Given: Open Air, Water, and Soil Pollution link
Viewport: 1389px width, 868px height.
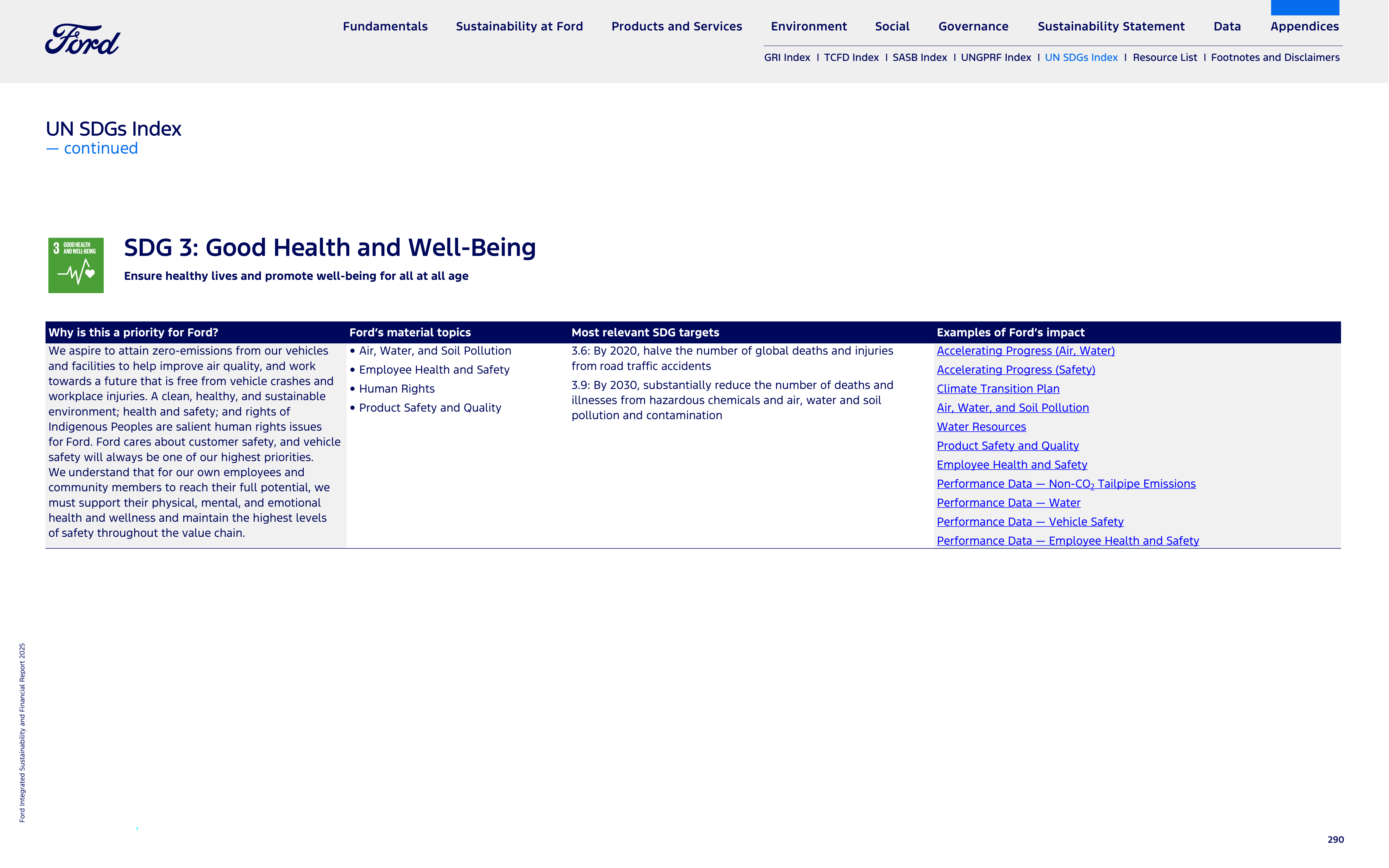Looking at the screenshot, I should click(1013, 408).
